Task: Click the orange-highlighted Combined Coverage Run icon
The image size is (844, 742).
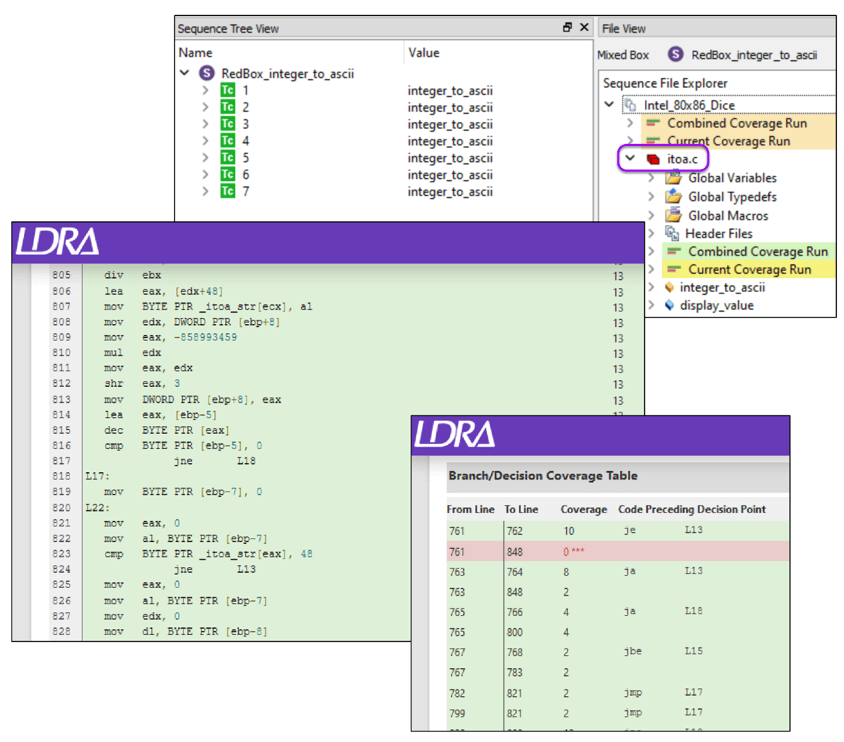Action: pos(653,123)
